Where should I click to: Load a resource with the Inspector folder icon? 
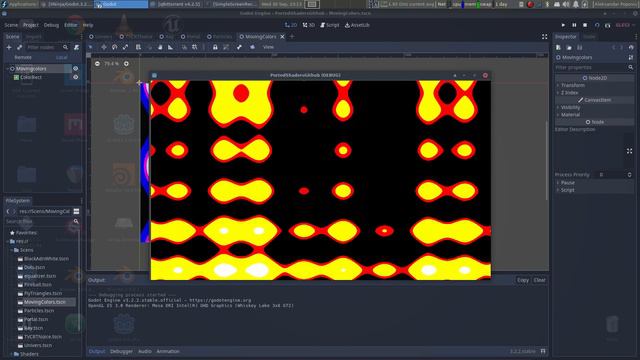[569, 47]
